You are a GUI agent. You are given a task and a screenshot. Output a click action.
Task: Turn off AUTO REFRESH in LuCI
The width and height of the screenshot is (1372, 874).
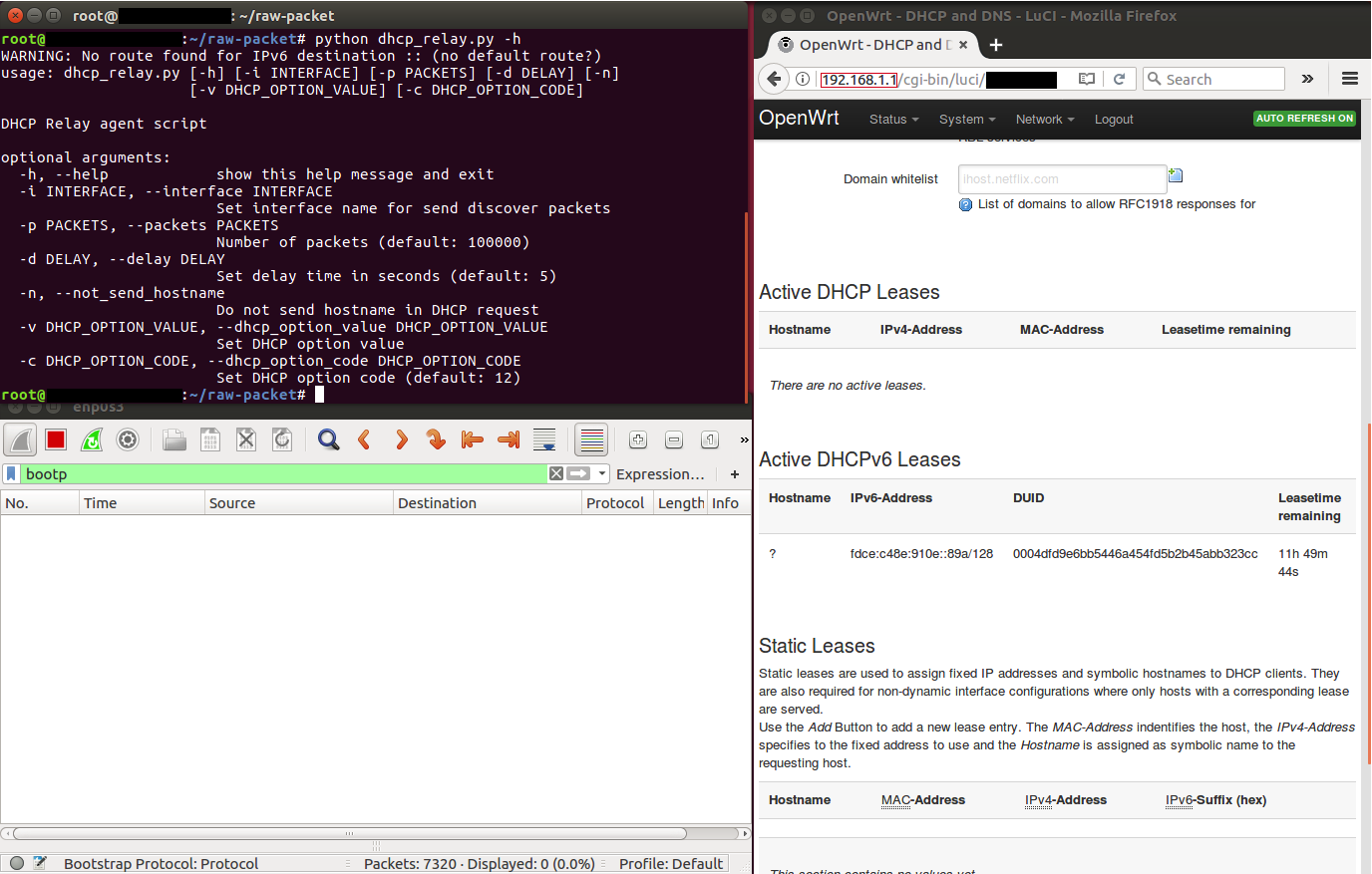coord(1304,118)
